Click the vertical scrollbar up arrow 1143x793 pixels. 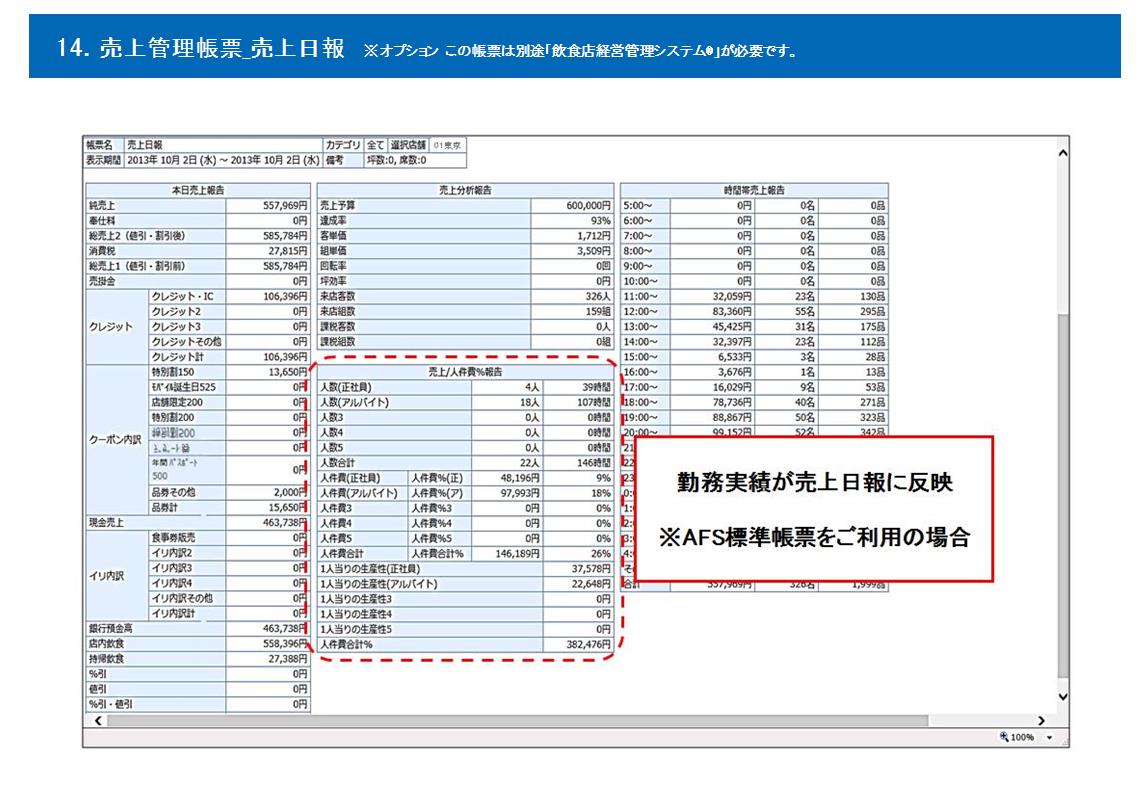click(1063, 153)
